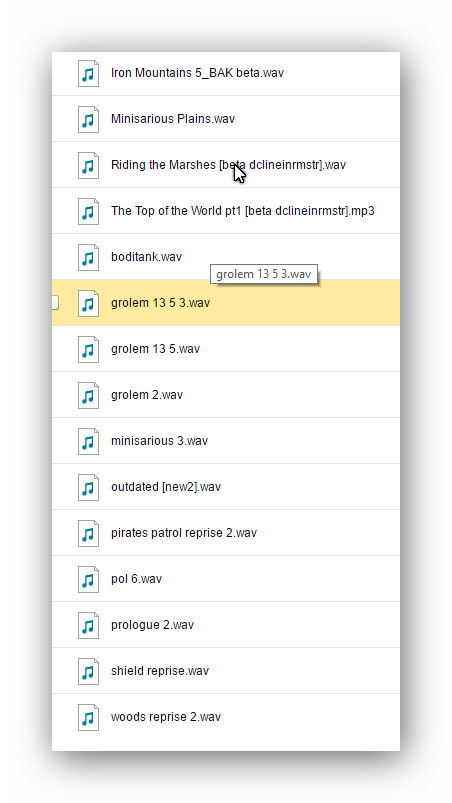Viewport: 452px width, 803px height.
Task: Click audio icon next to shield reprise.wav
Action: pyautogui.click(x=88, y=671)
